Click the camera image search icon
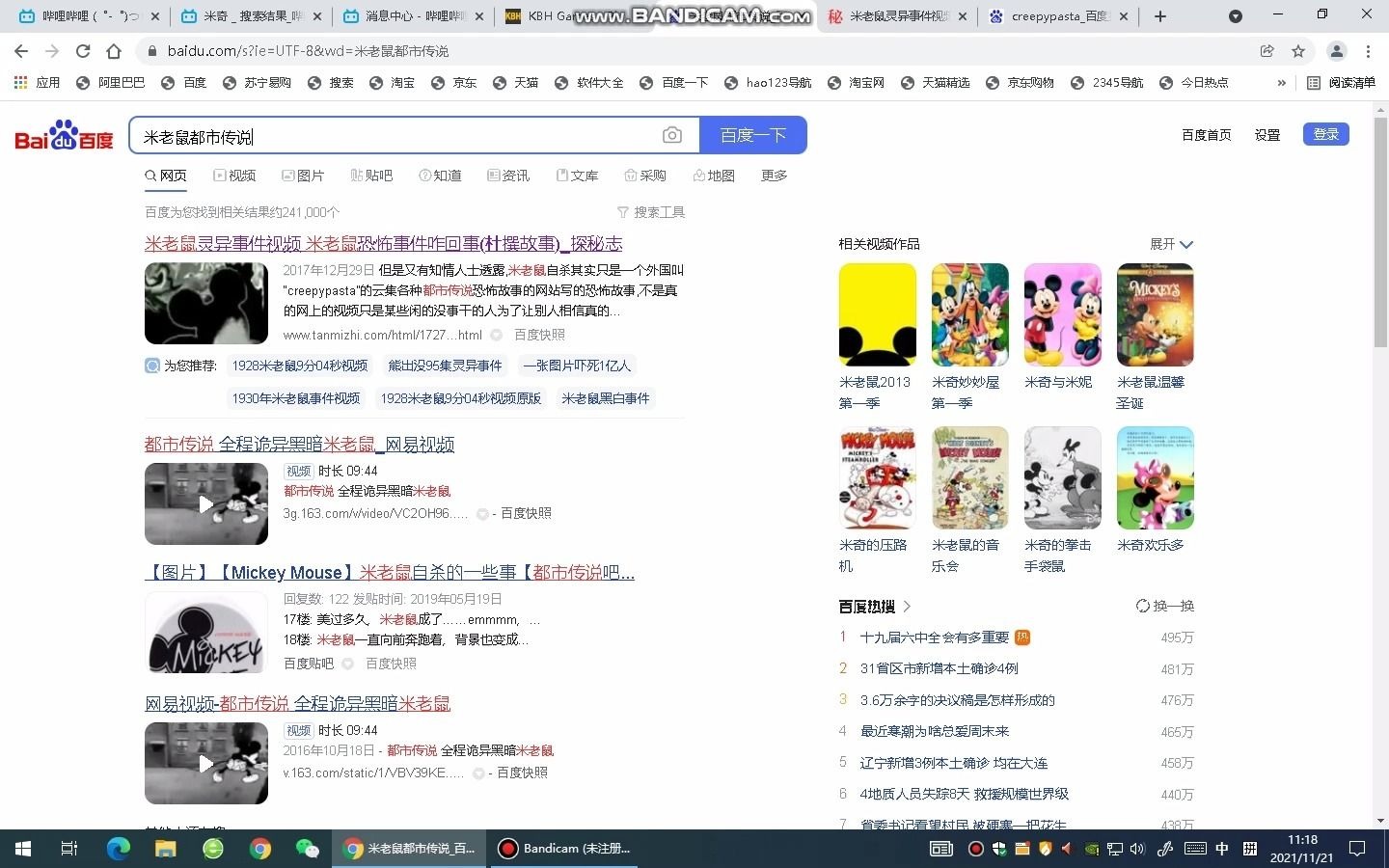1389x868 pixels. pyautogui.click(x=672, y=136)
